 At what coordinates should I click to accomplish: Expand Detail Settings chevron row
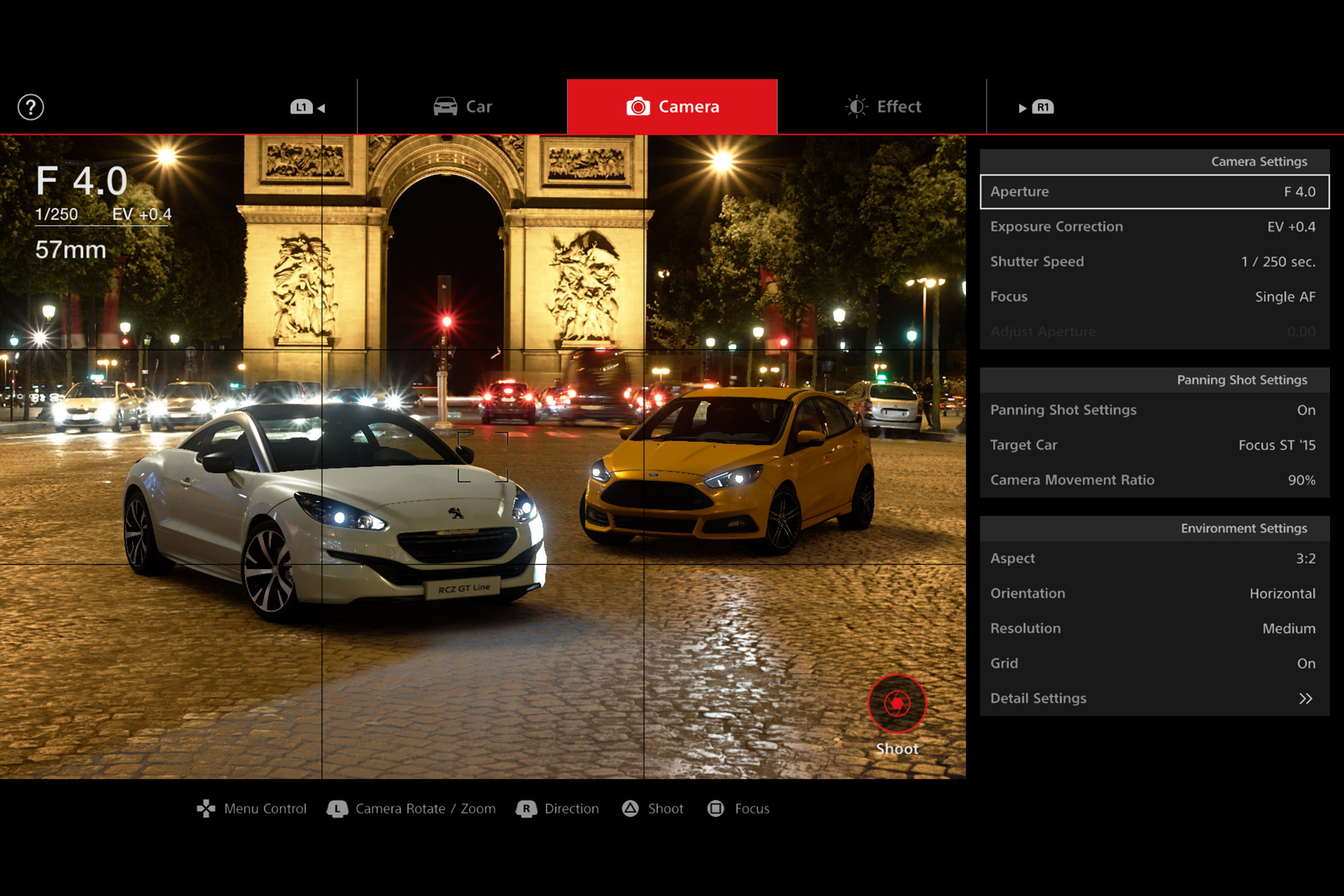pos(1154,698)
